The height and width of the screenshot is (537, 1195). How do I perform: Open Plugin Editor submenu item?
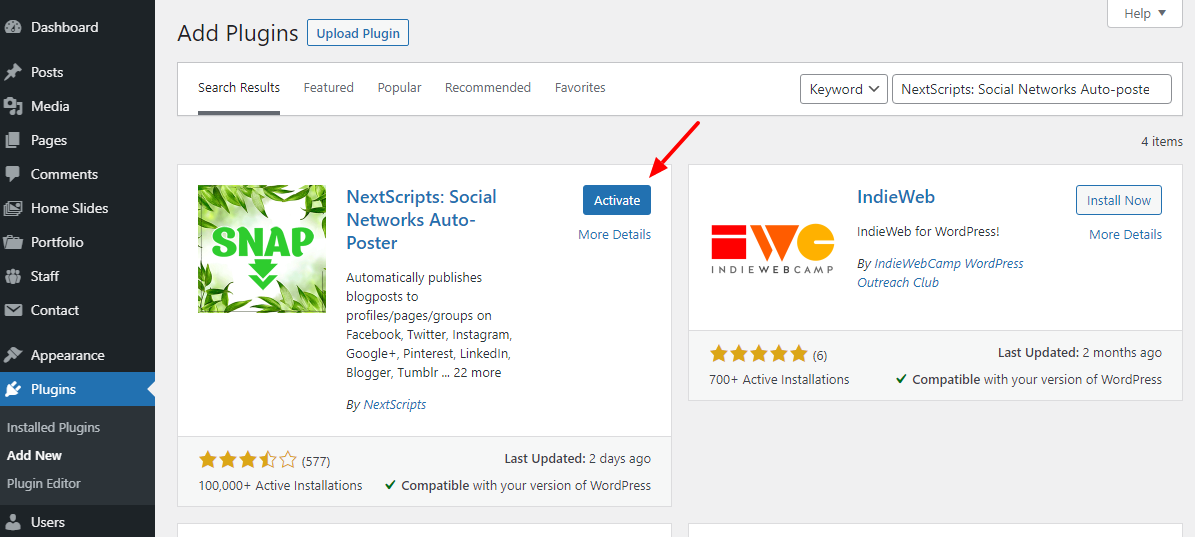tap(43, 484)
